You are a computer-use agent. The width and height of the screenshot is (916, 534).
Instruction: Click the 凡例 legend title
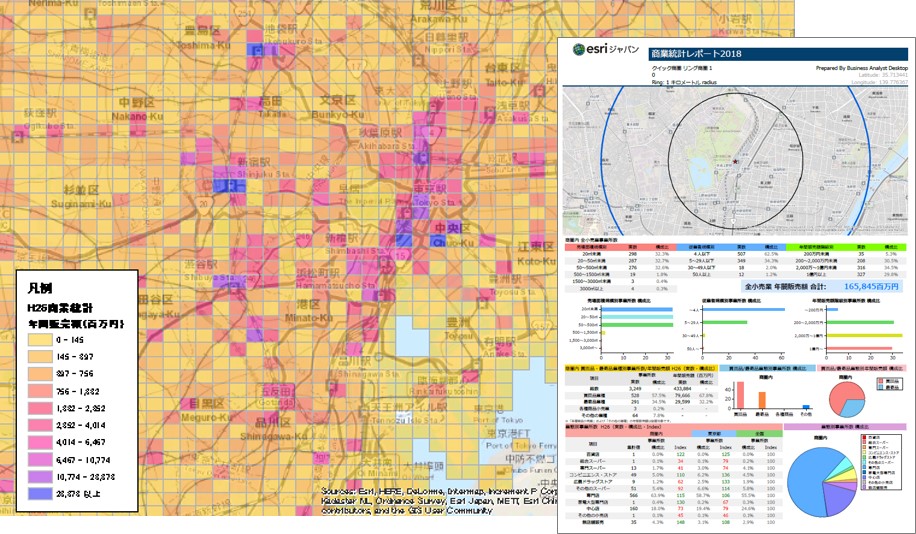pos(41,288)
